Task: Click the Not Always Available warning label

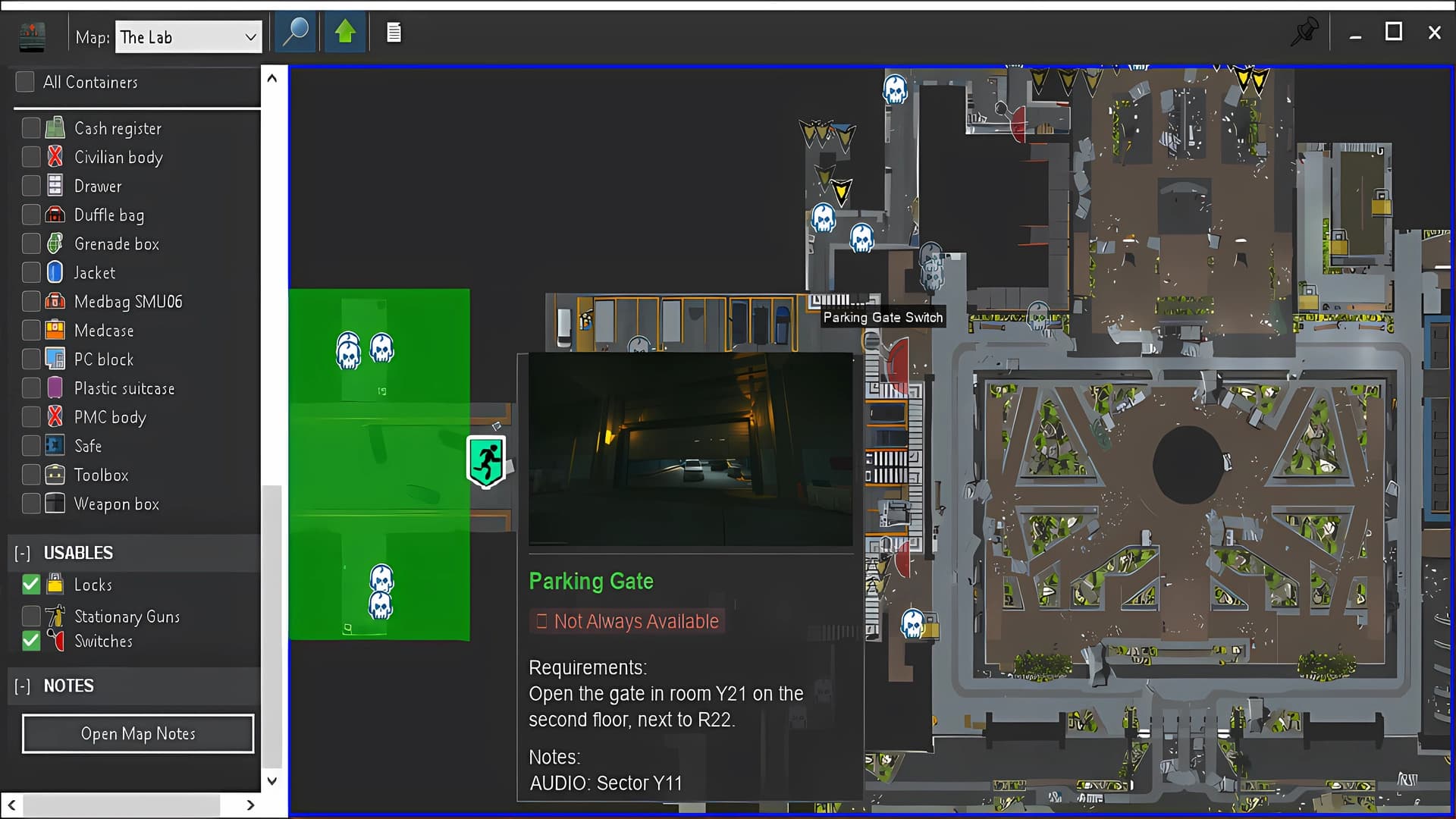Action: click(627, 621)
